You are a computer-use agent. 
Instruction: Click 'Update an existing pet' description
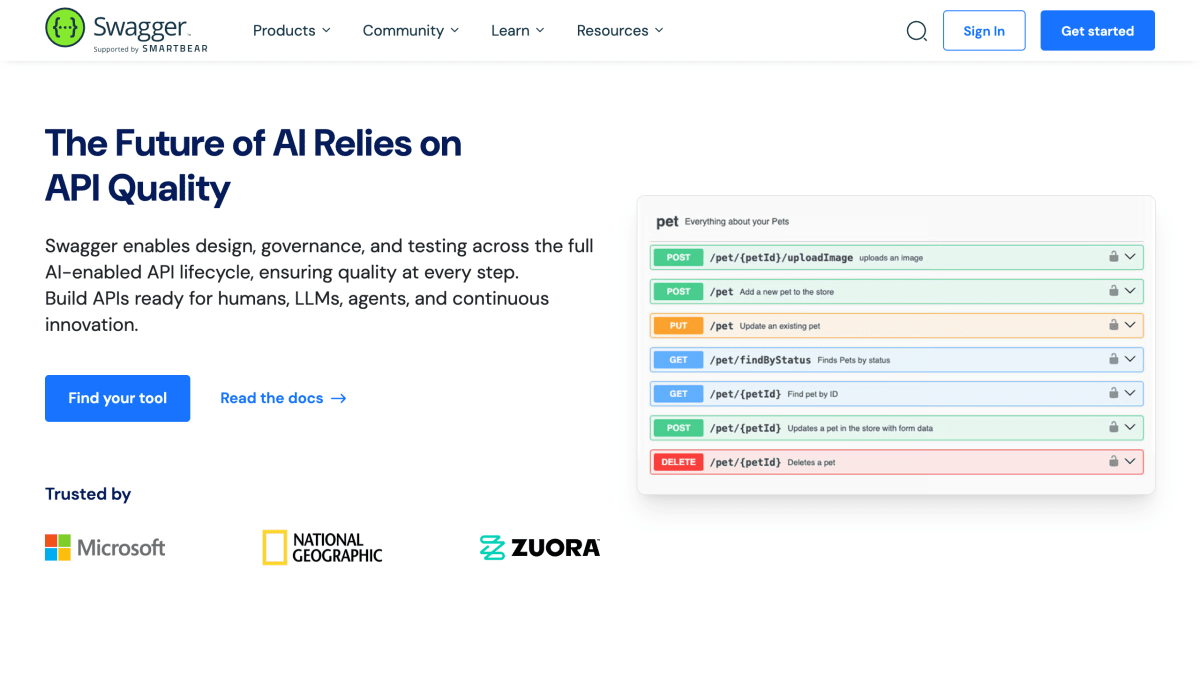tap(782, 326)
